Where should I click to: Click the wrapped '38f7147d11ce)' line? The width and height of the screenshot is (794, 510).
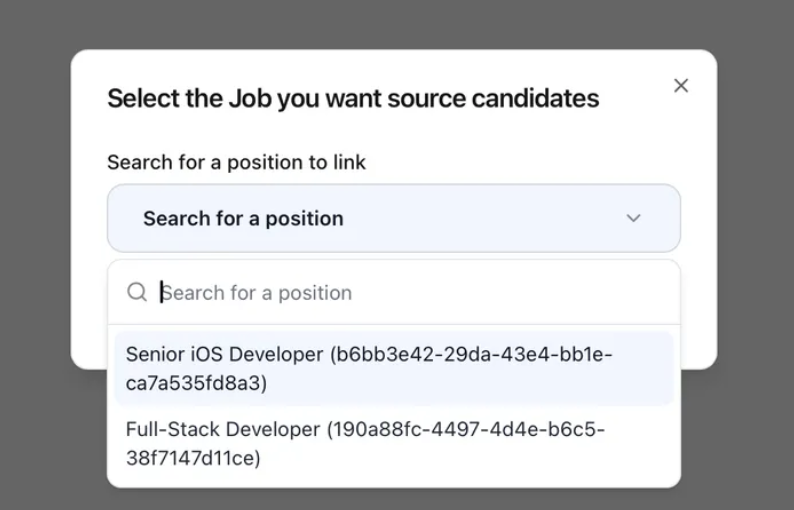pos(193,458)
